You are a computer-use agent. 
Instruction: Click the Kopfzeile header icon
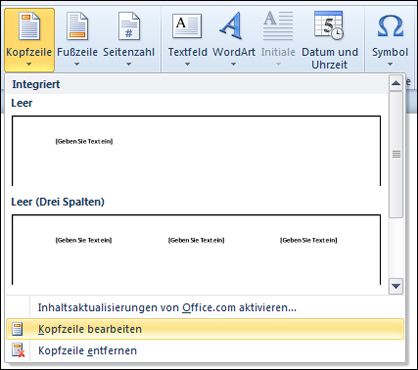(29, 26)
